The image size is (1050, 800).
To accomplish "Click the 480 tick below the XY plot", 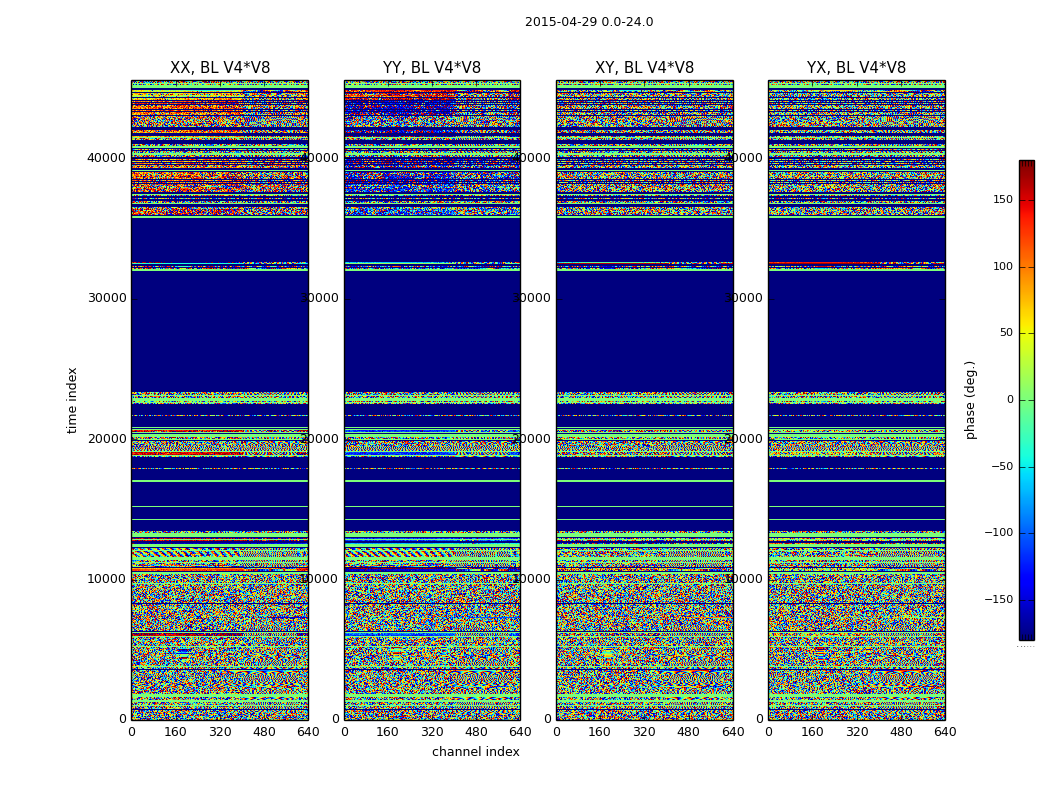I will pyautogui.click(x=689, y=732).
